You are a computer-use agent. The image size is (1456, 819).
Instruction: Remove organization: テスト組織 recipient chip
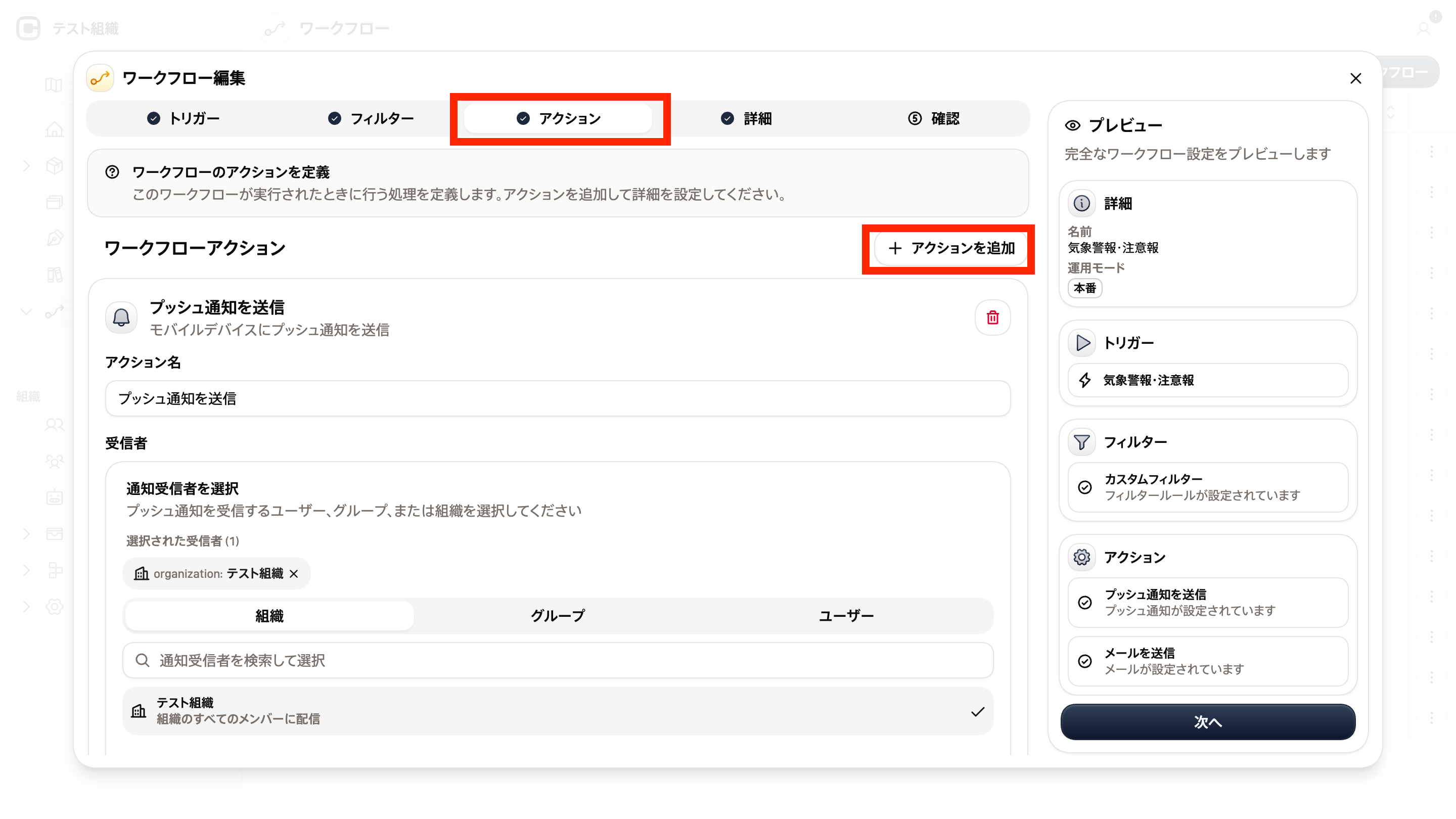click(x=294, y=574)
